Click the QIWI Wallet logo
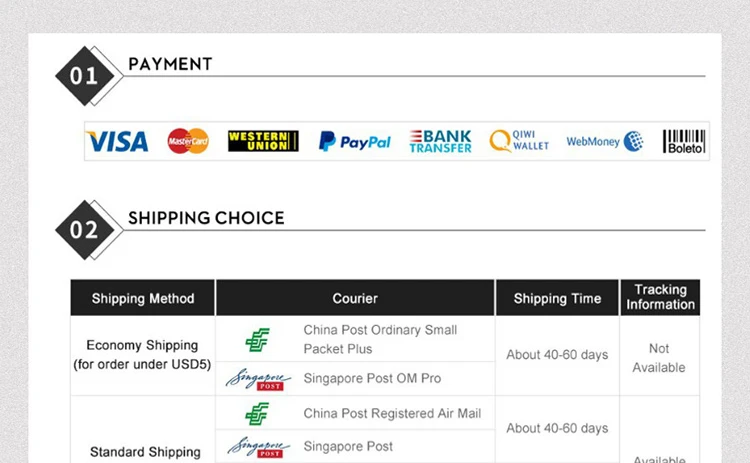 519,141
